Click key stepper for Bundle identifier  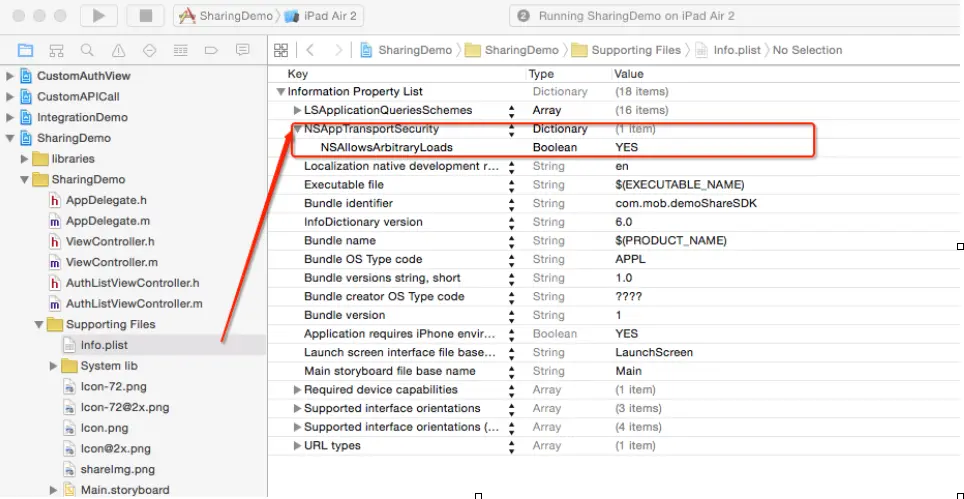[x=512, y=204]
